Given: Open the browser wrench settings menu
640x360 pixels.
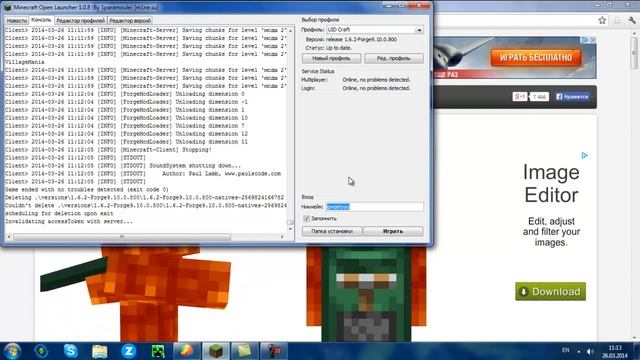Looking at the screenshot, I should pos(632,20).
